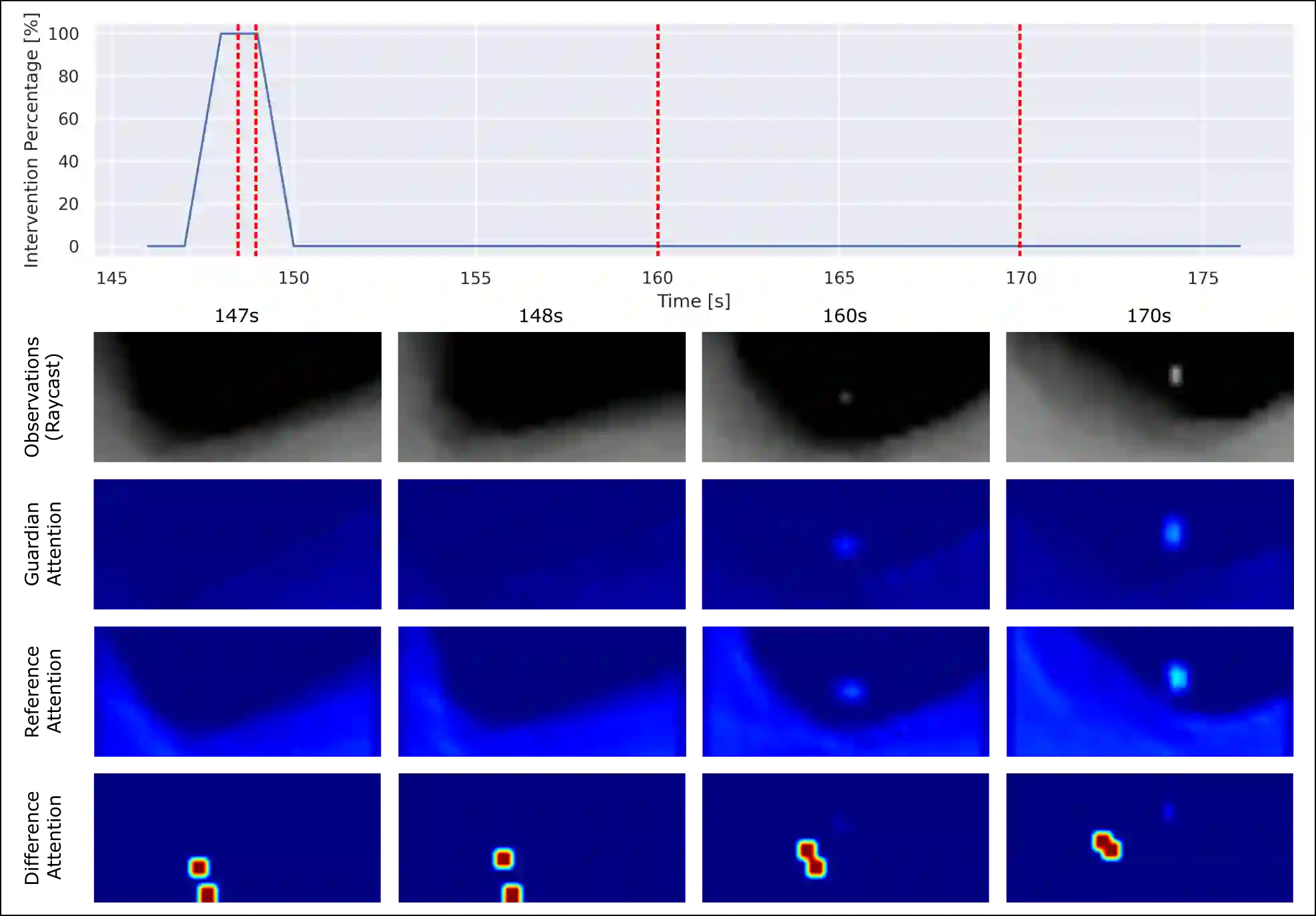This screenshot has width=1316, height=916.
Task: Open the grayscale frame under 147s
Action: (x=237, y=397)
